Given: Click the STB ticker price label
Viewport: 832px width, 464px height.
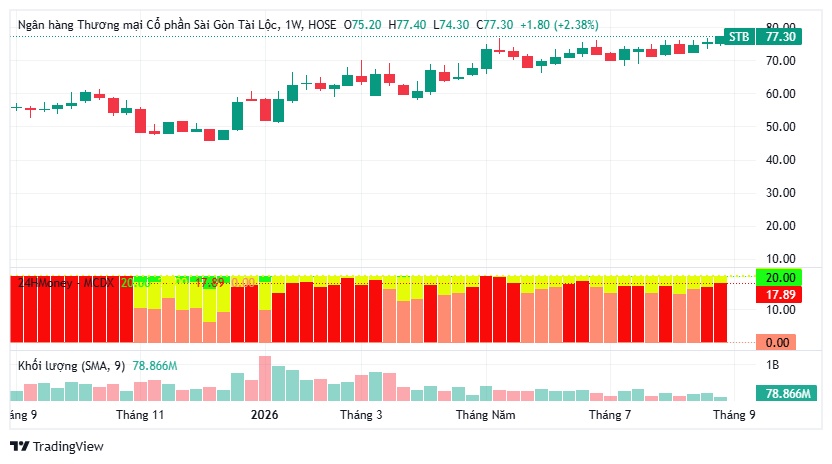Looking at the screenshot, I should (x=739, y=37).
